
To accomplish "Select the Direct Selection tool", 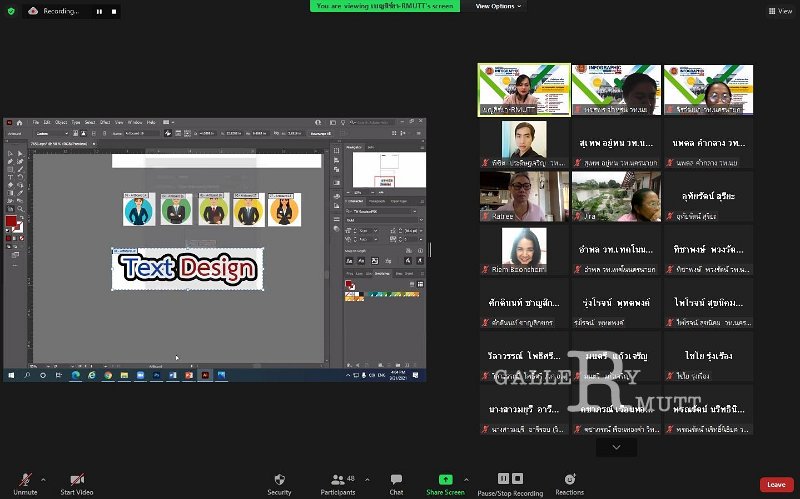I will 20,154.
